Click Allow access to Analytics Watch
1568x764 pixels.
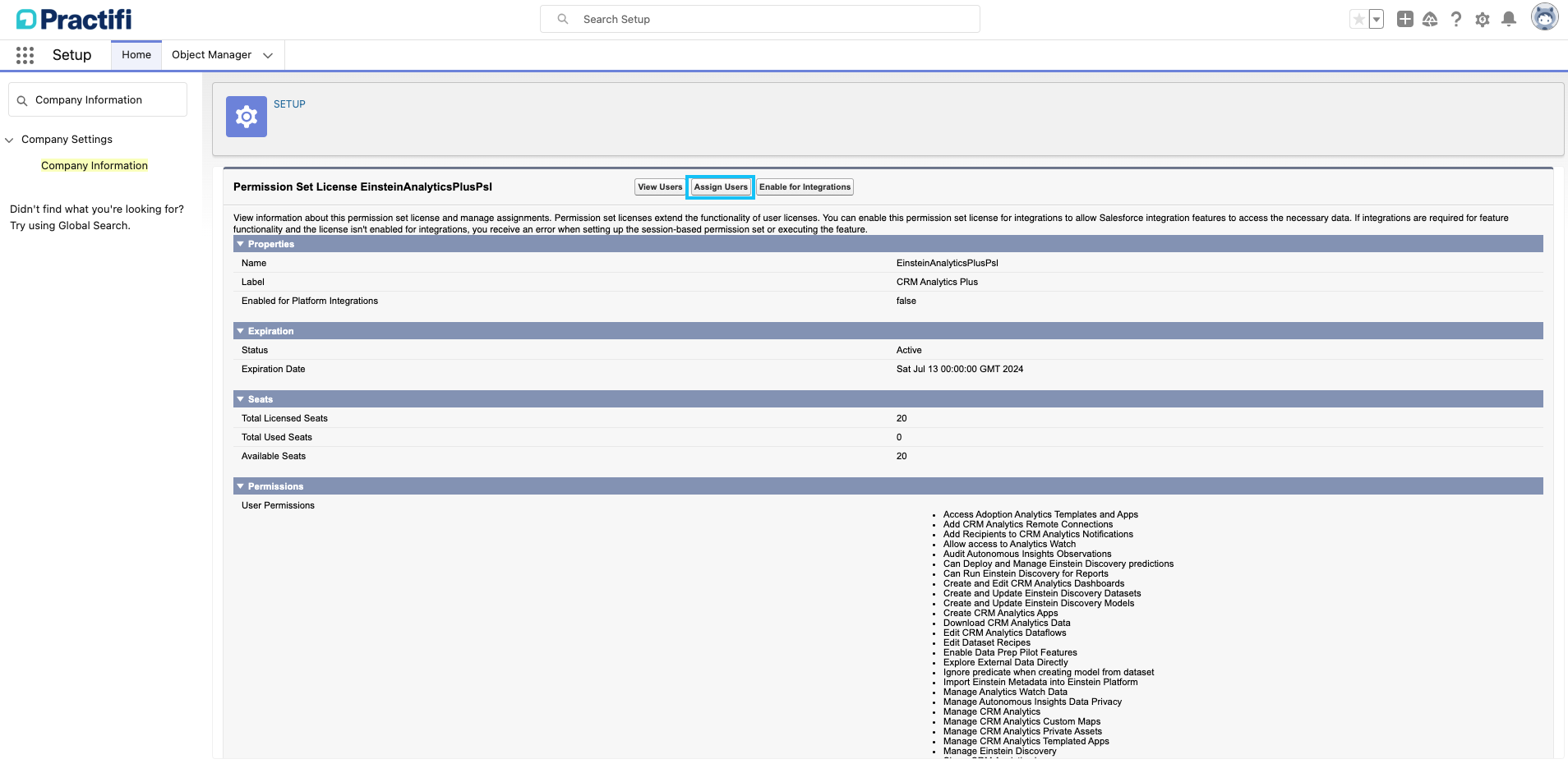pos(1009,545)
